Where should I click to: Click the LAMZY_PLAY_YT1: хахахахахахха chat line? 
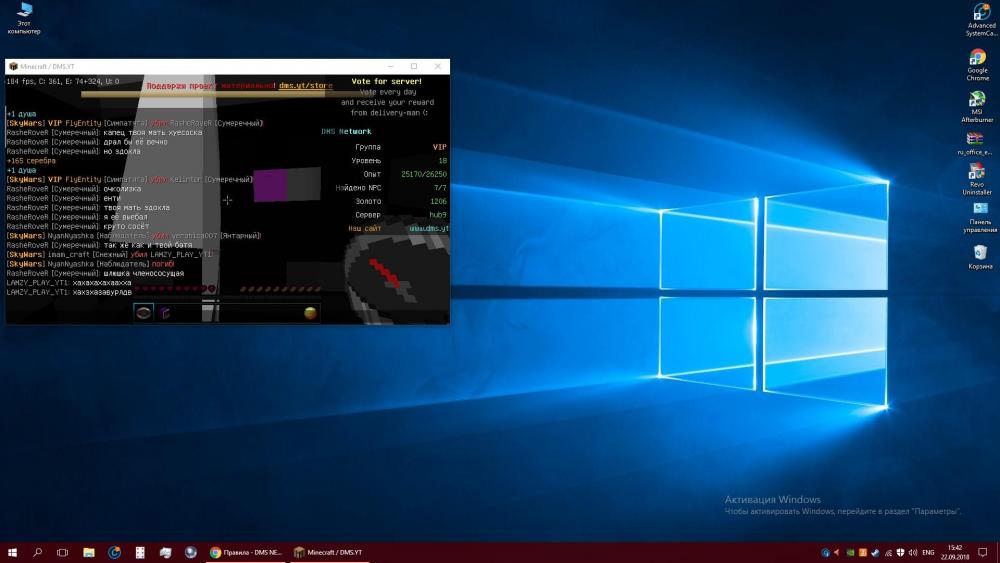point(69,282)
